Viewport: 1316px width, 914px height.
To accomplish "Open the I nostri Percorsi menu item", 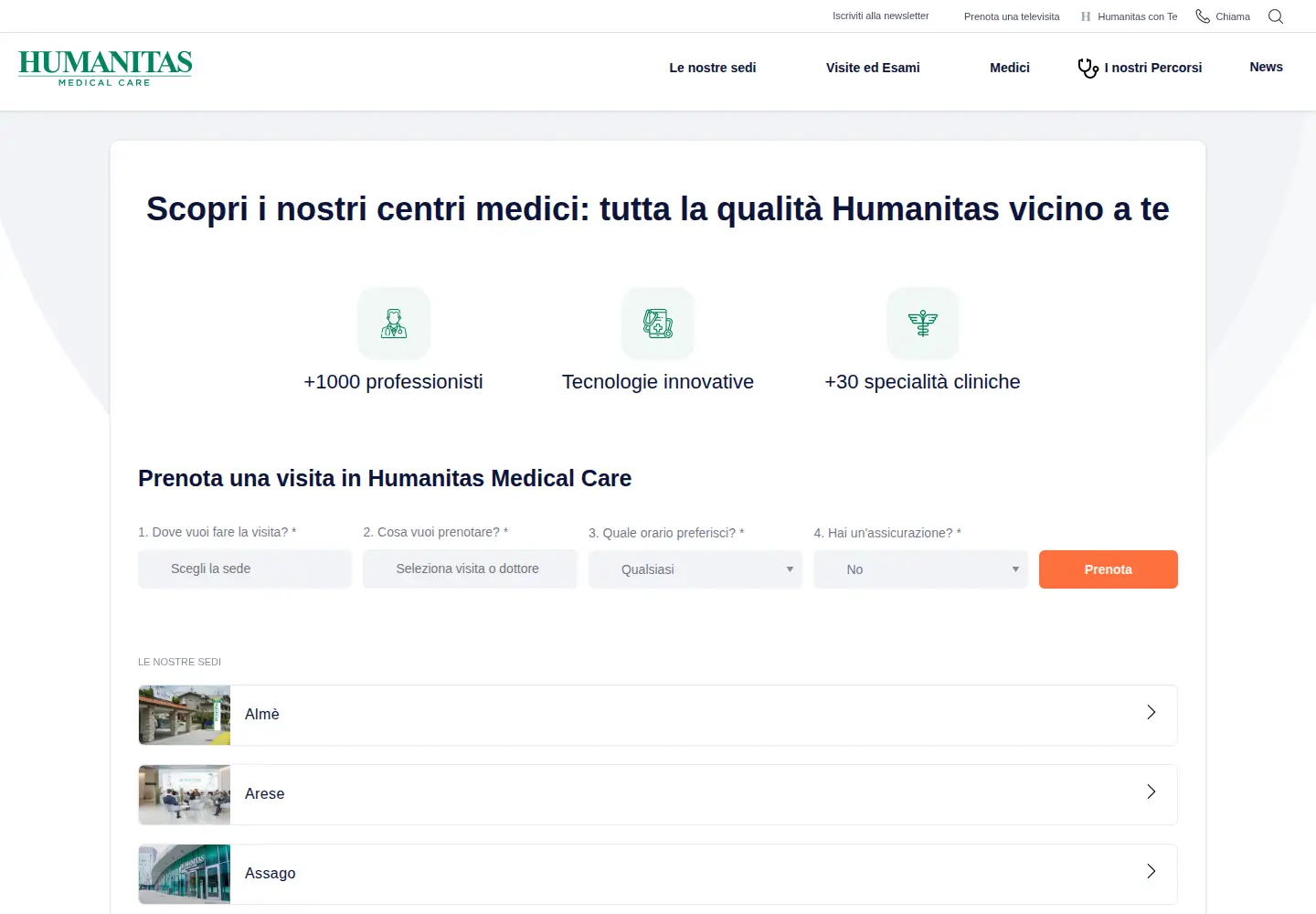I will (1153, 68).
